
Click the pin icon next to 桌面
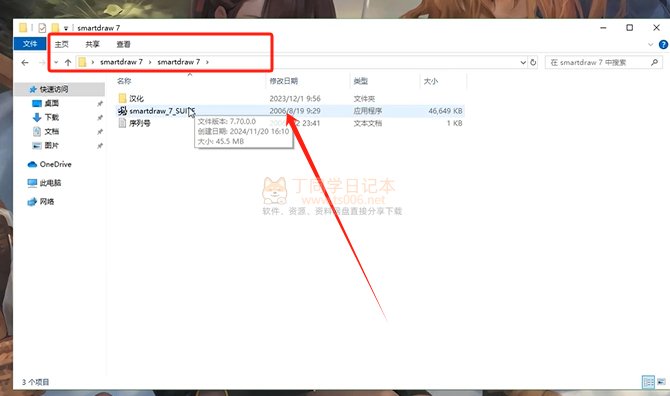(x=100, y=104)
